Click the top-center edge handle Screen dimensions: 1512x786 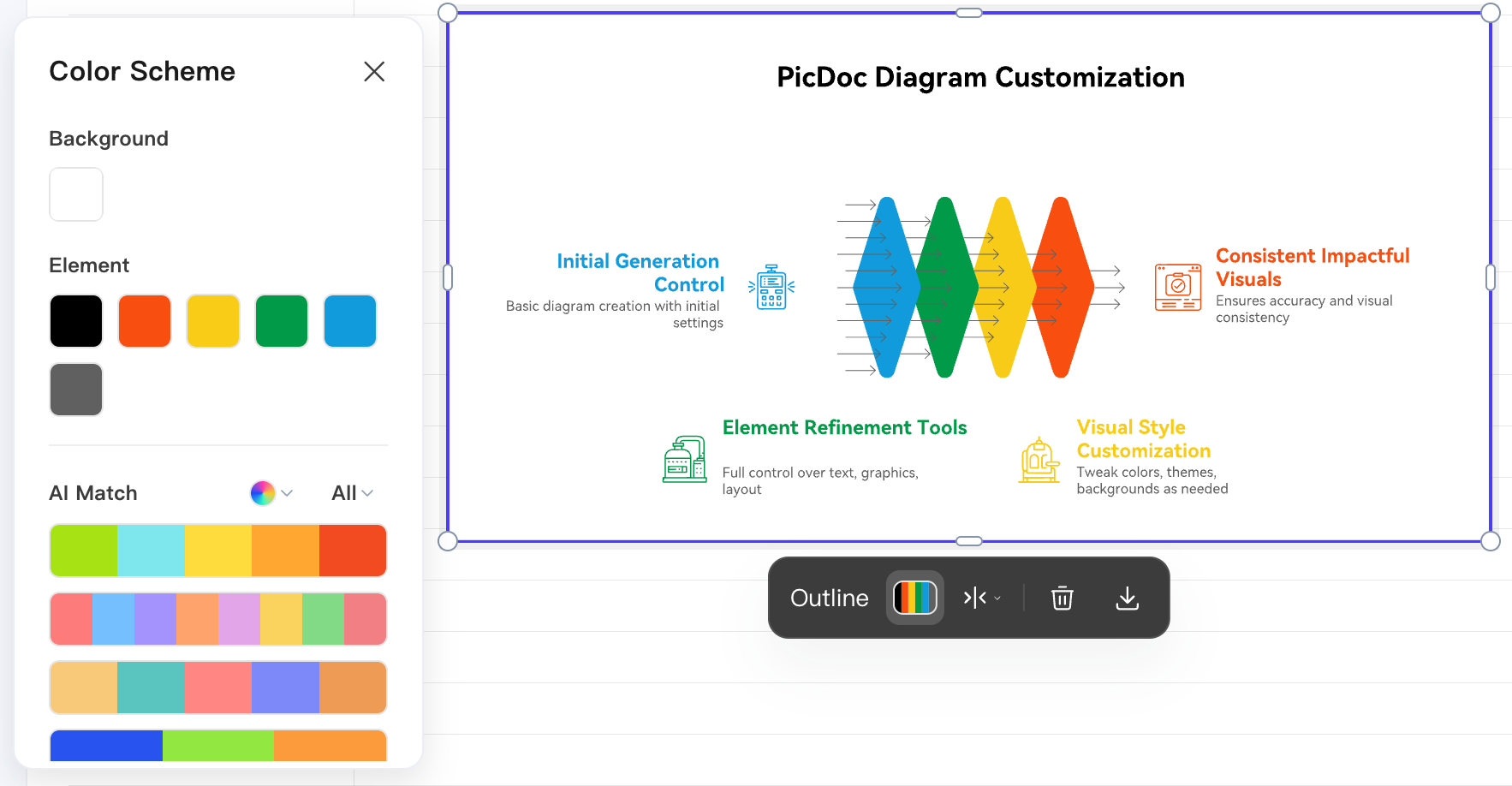coord(969,13)
